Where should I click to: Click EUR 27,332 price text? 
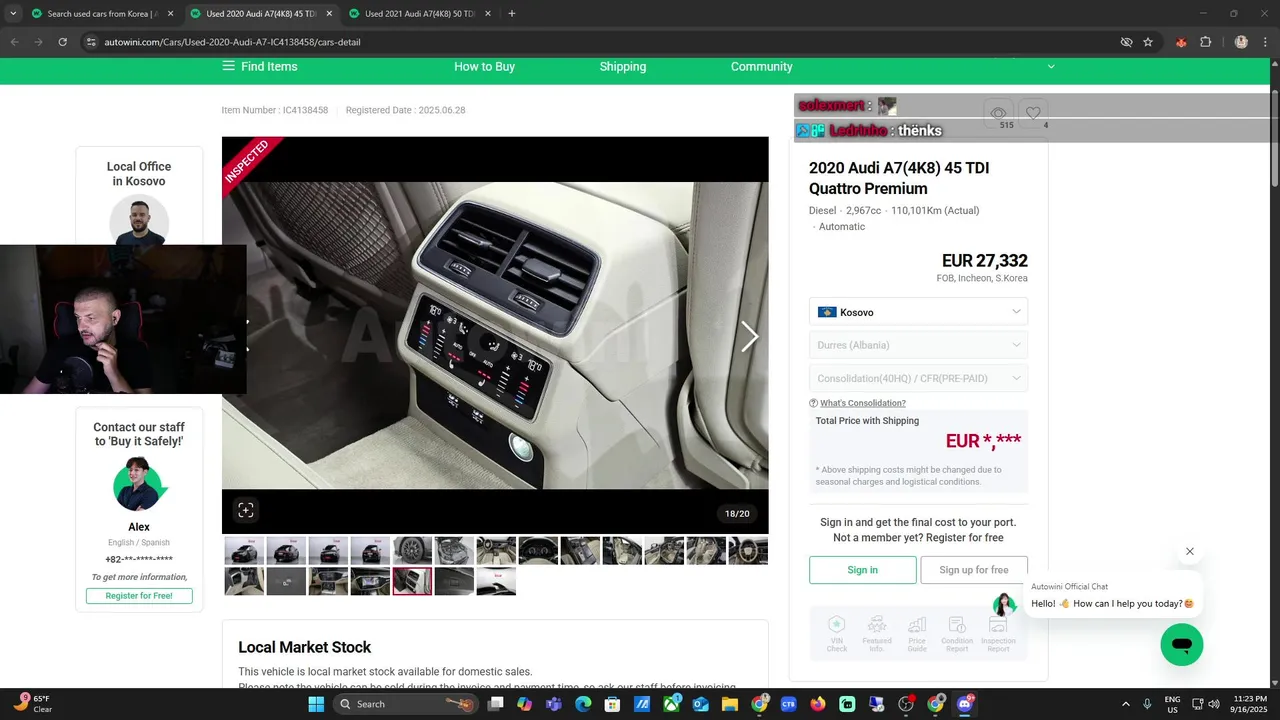pyautogui.click(x=984, y=261)
